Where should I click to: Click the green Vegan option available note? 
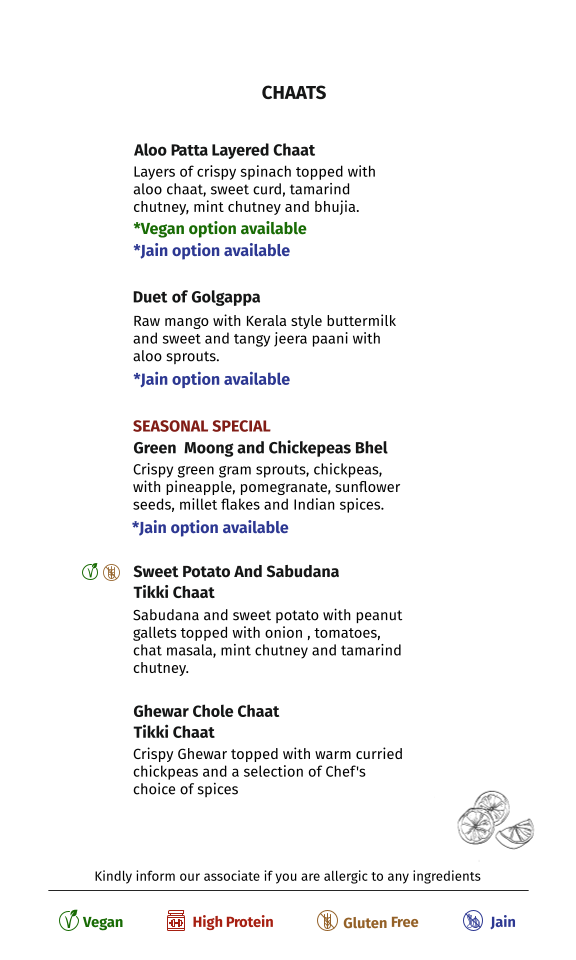[x=220, y=228]
